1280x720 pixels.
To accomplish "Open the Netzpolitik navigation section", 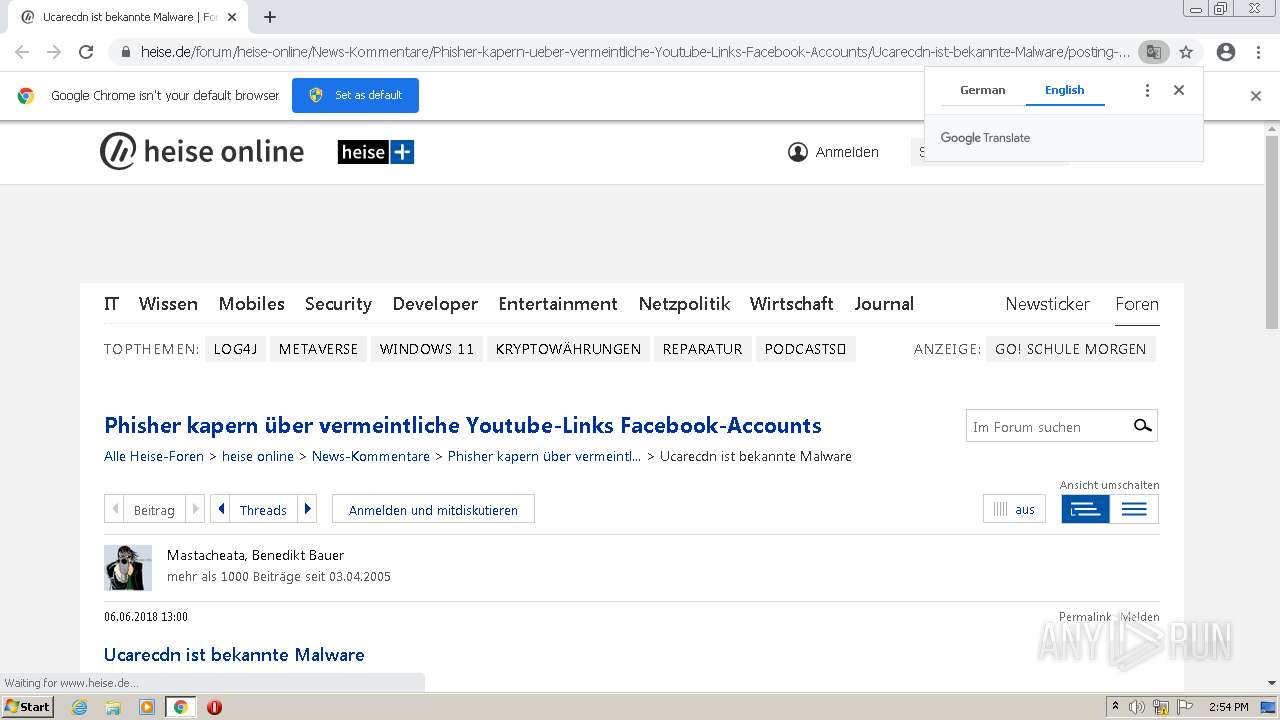I will click(x=684, y=304).
